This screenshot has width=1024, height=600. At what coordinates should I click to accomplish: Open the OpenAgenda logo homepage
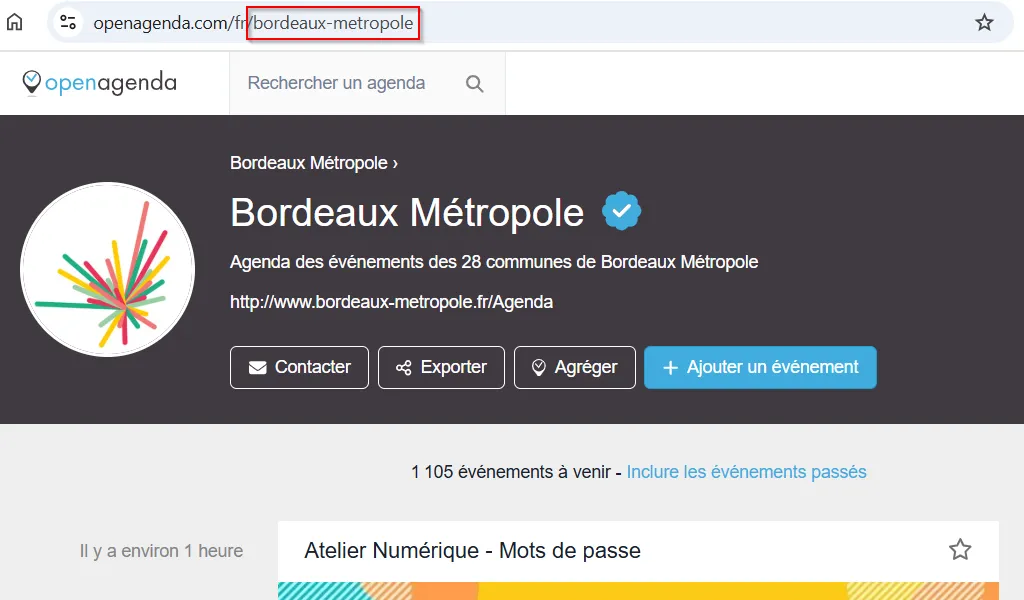(99, 83)
